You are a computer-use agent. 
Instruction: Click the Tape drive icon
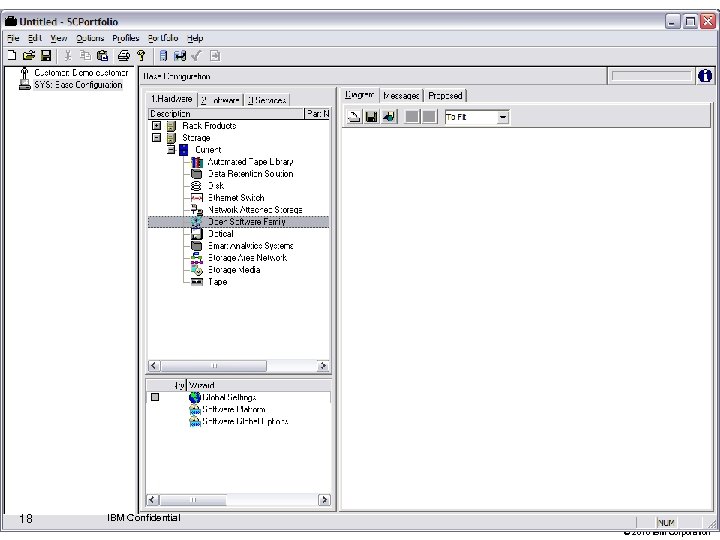coord(197,282)
